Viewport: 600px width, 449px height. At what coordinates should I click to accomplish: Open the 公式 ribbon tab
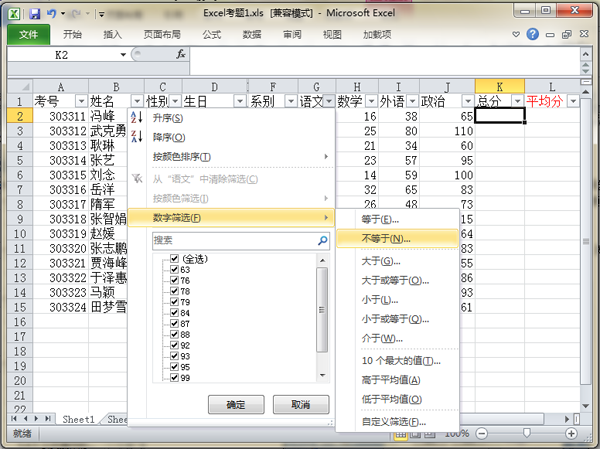(211, 34)
